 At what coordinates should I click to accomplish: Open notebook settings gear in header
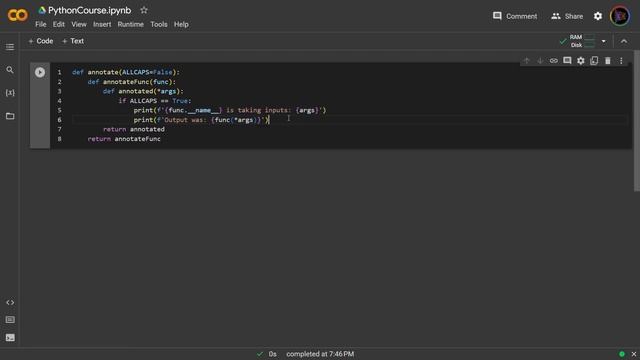(598, 16)
